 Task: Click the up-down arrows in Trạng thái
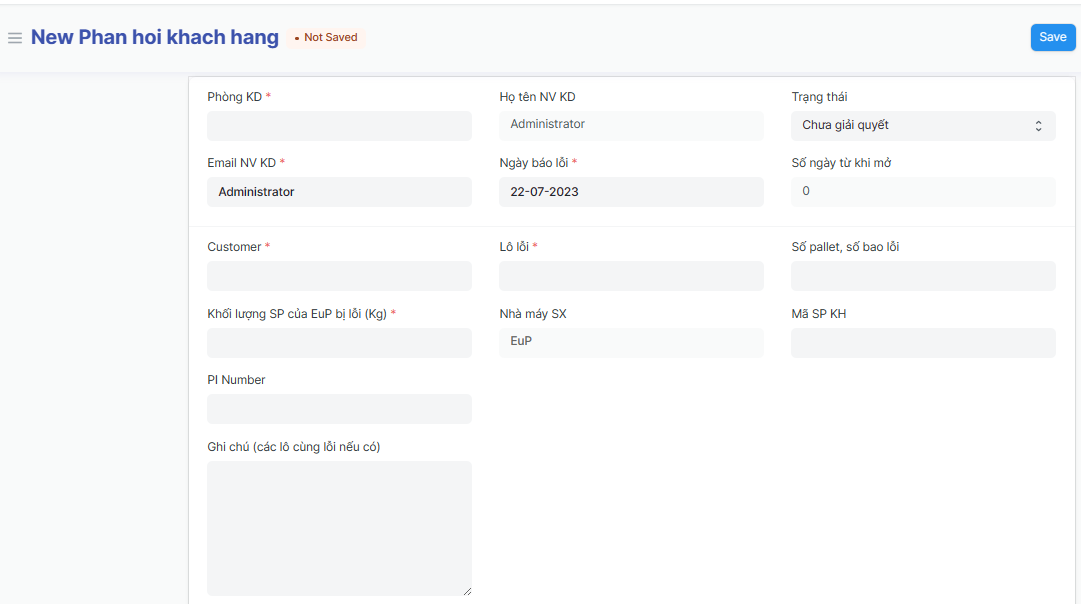pos(1038,126)
